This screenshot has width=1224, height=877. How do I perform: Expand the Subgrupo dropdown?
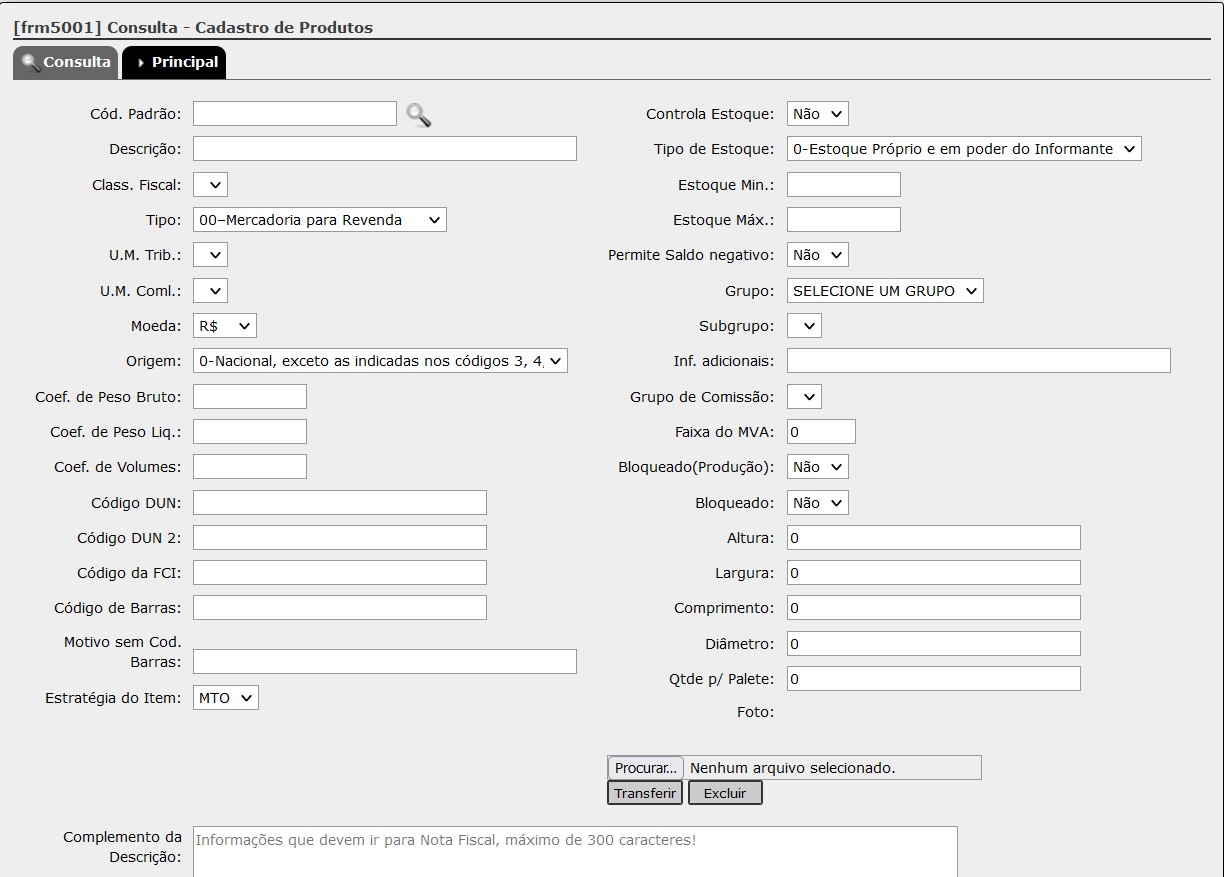pos(805,326)
